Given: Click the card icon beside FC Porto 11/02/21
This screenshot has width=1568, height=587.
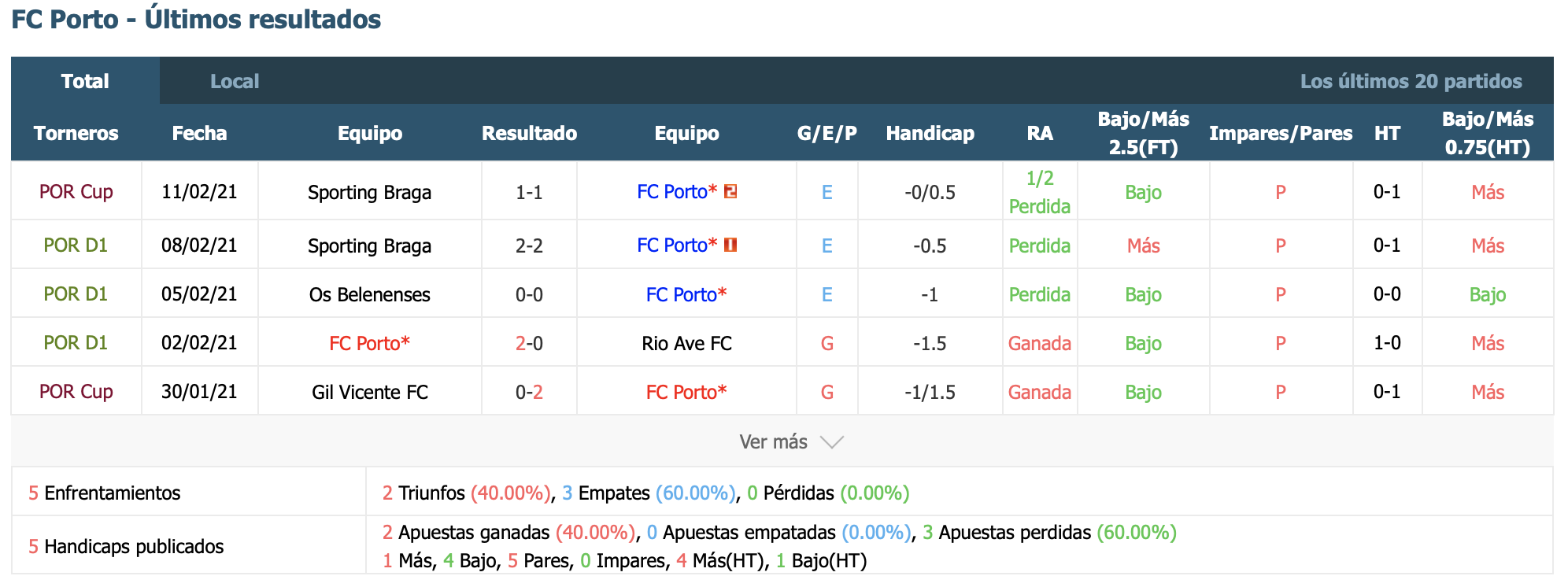Looking at the screenshot, I should click(x=730, y=191).
